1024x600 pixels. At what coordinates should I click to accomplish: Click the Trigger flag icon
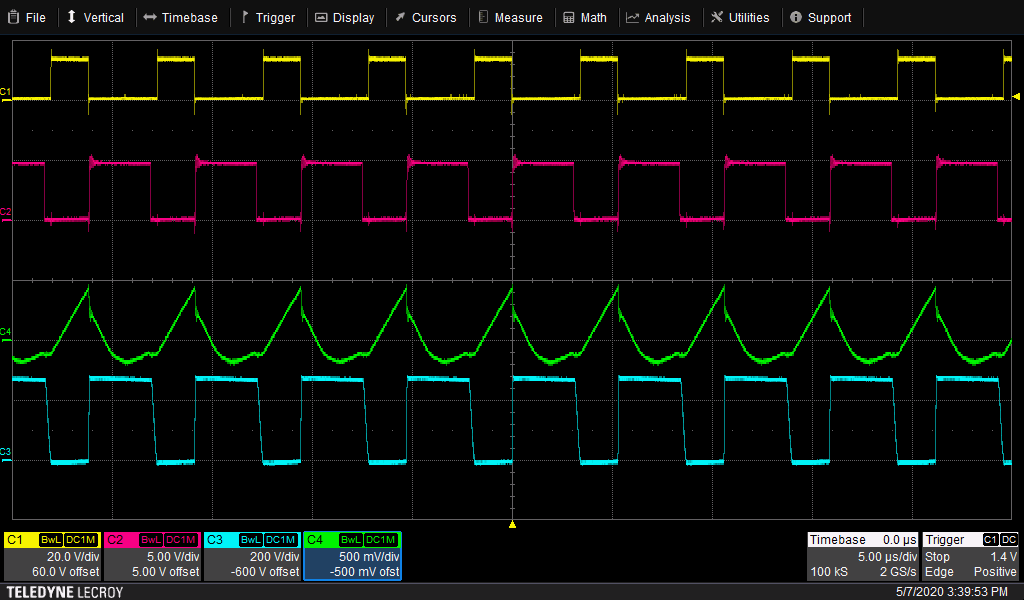(244, 17)
